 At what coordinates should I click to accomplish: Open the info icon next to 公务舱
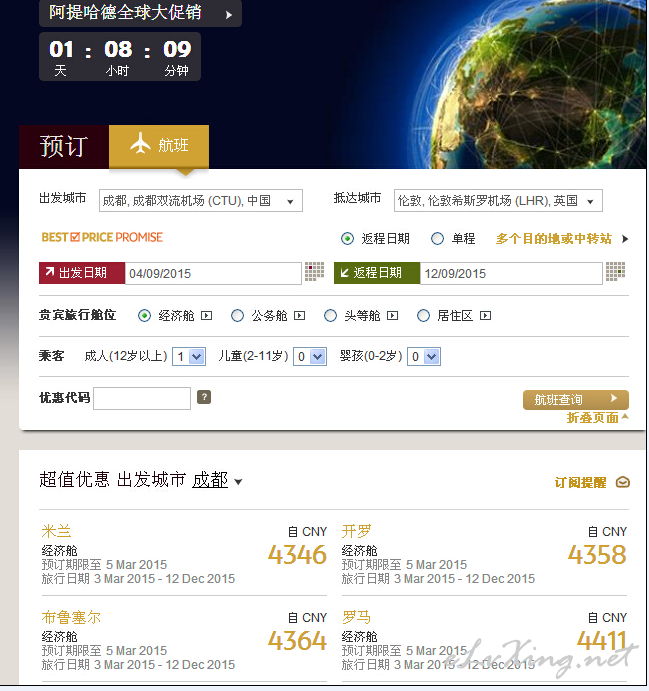[x=299, y=316]
